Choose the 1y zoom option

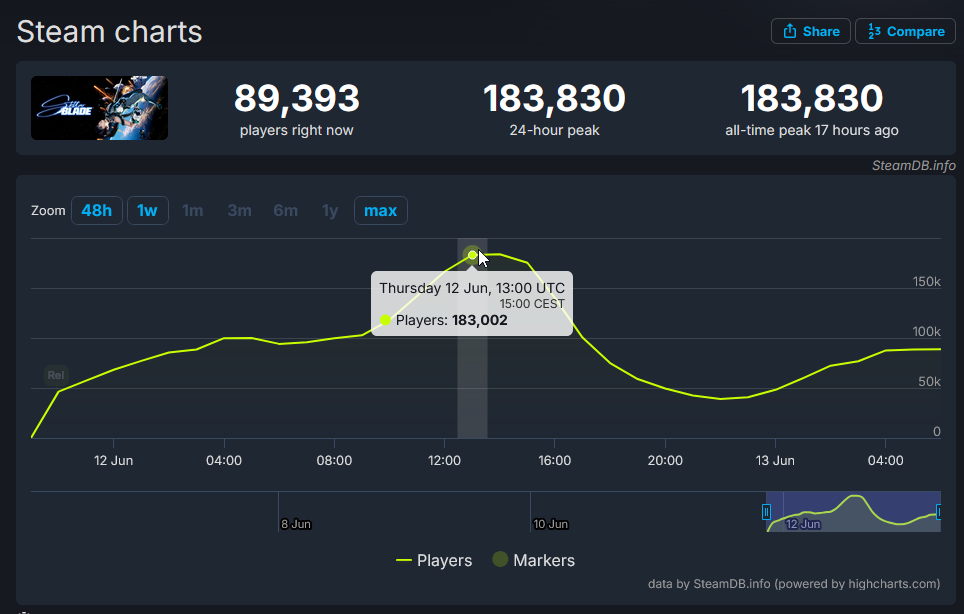coord(330,211)
